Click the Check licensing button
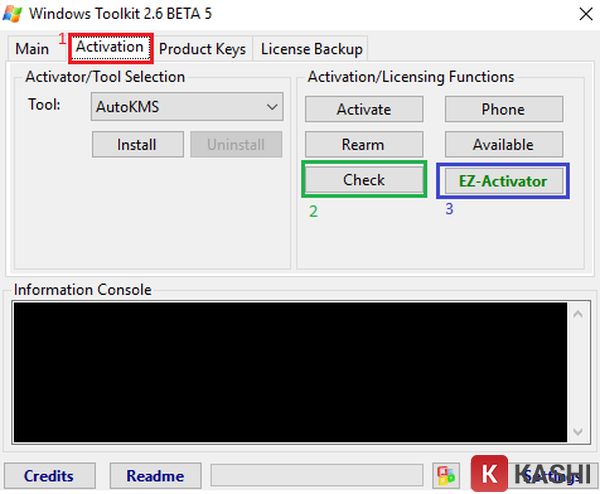This screenshot has width=600, height=494. coord(364,179)
